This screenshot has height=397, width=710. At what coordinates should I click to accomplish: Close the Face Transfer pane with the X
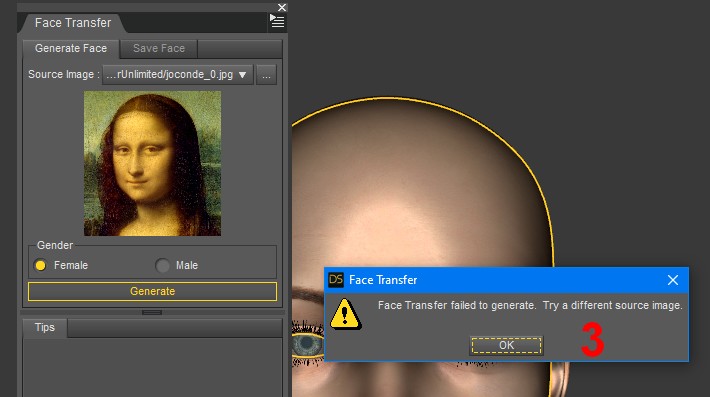tap(282, 7)
